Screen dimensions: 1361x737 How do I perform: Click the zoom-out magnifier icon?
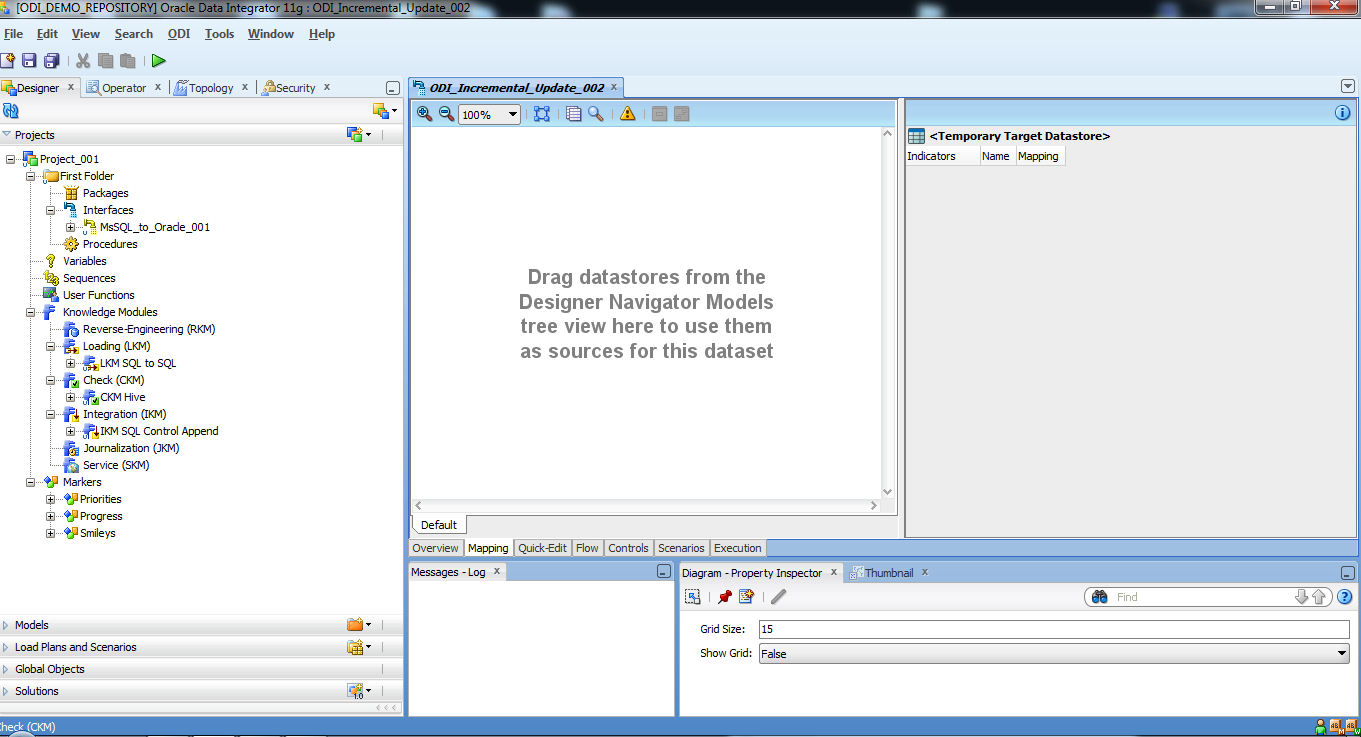446,114
